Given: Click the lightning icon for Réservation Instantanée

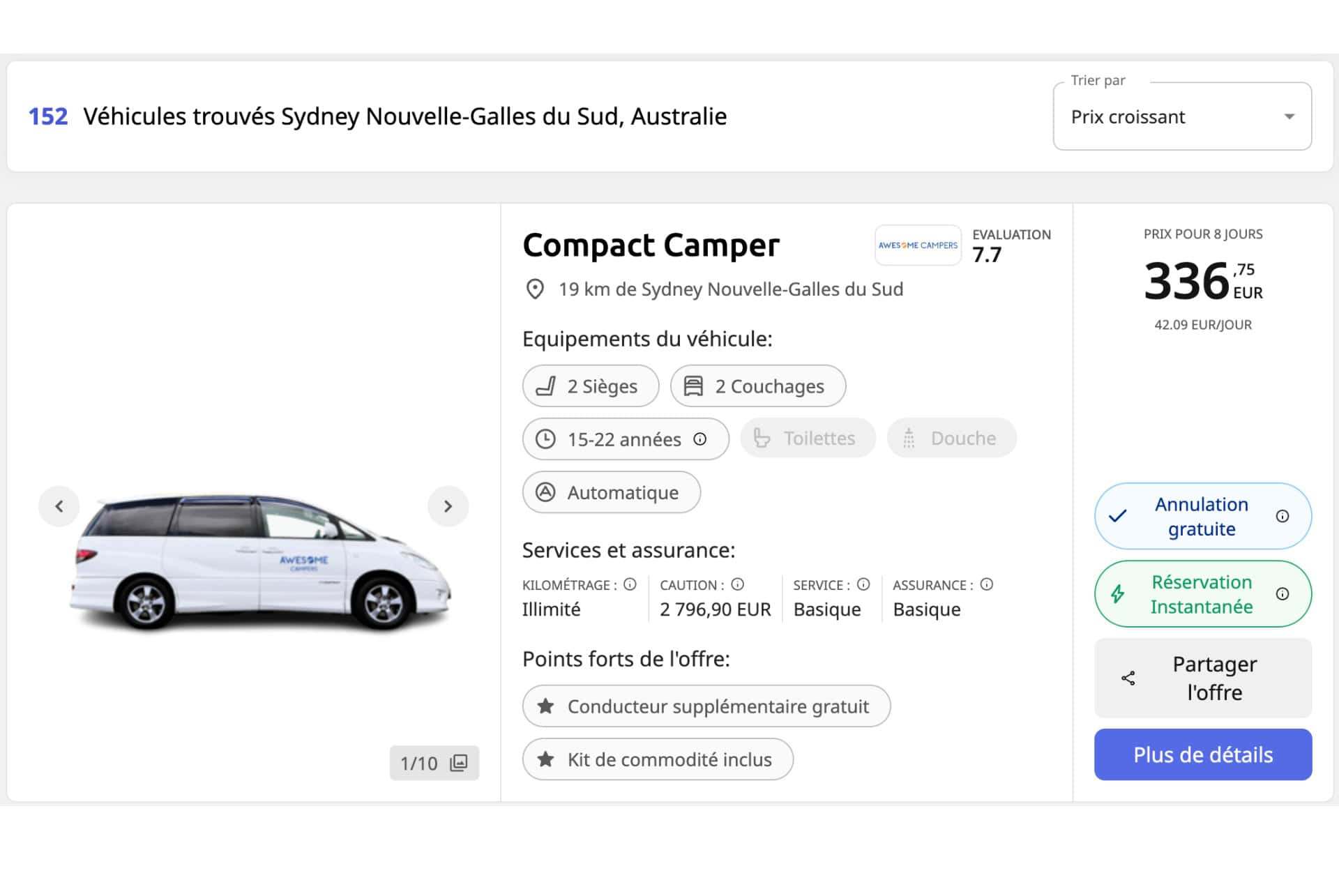Looking at the screenshot, I should pos(1118,594).
